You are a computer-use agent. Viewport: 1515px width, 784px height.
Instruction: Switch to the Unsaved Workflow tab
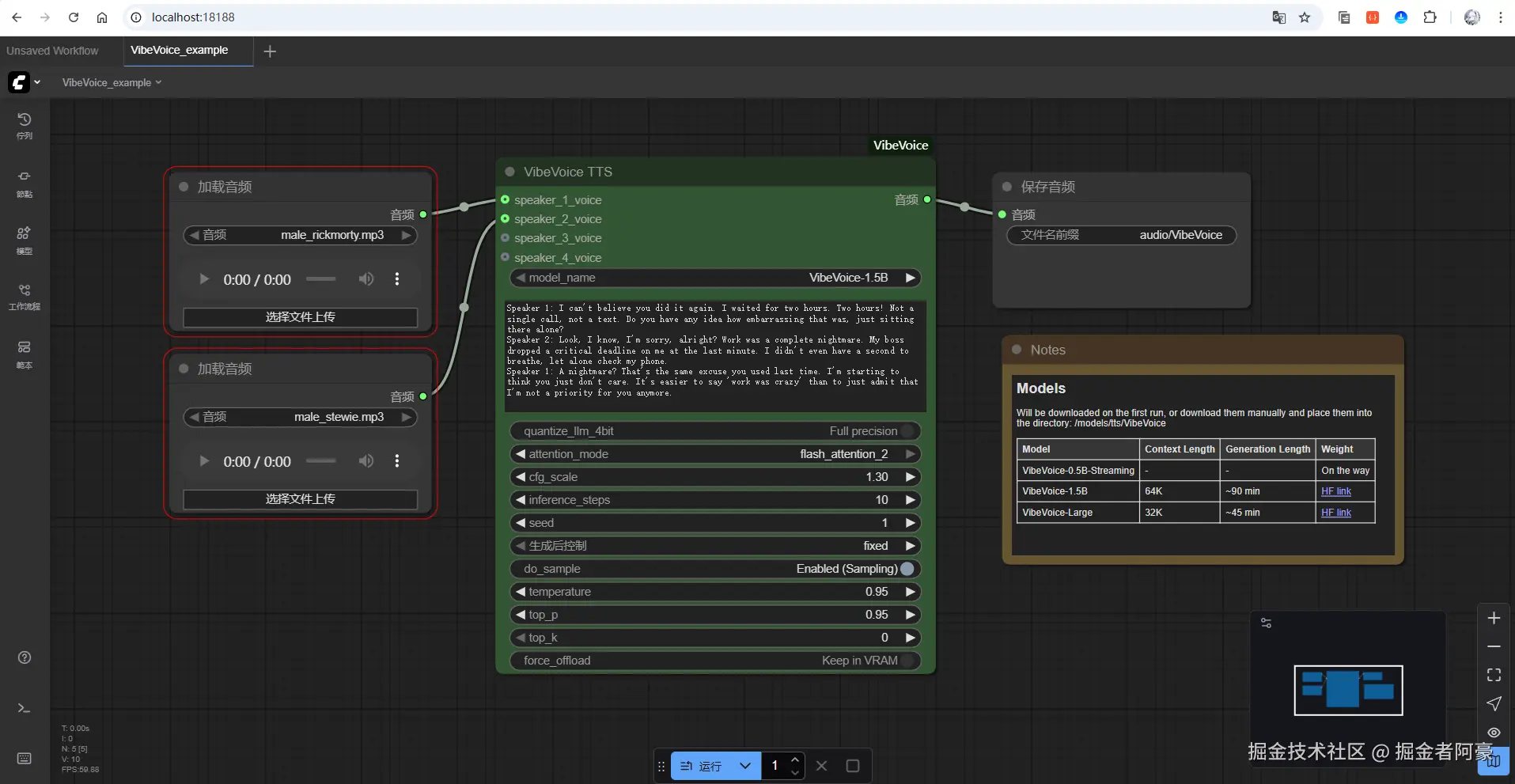(x=53, y=51)
